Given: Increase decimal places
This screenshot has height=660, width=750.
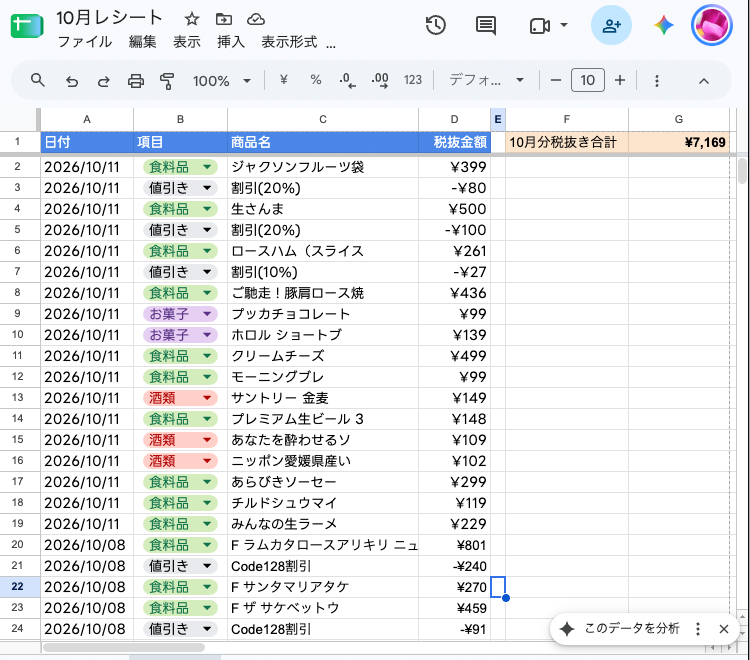Looking at the screenshot, I should tap(380, 80).
